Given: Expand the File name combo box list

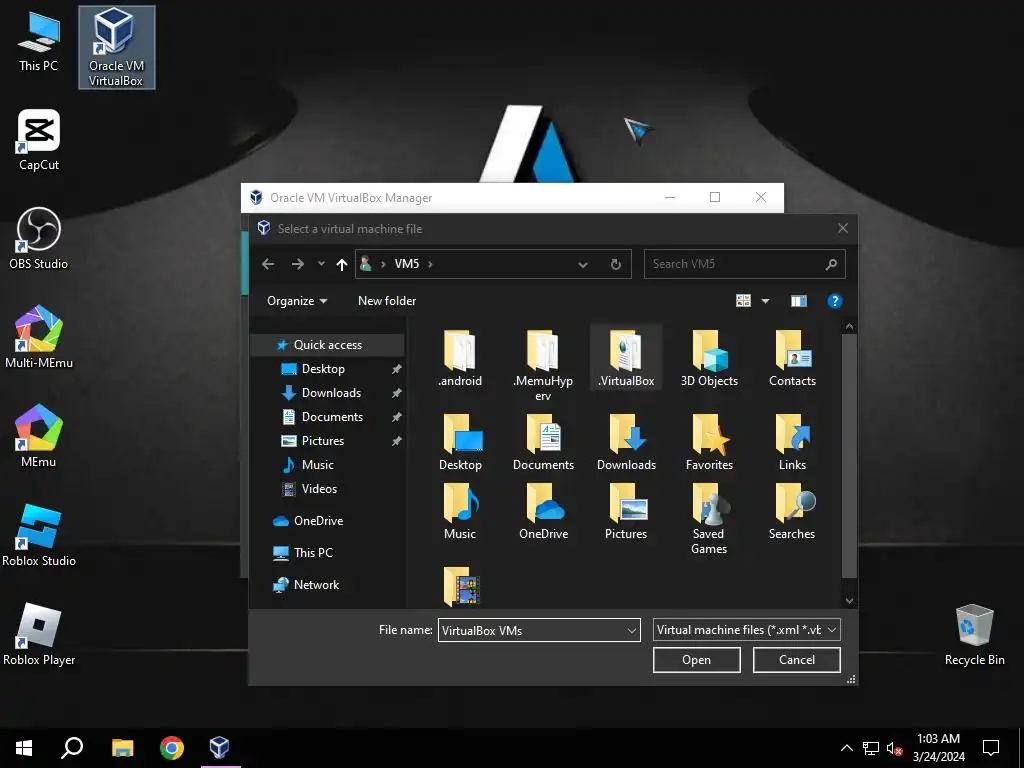Looking at the screenshot, I should coord(632,631).
